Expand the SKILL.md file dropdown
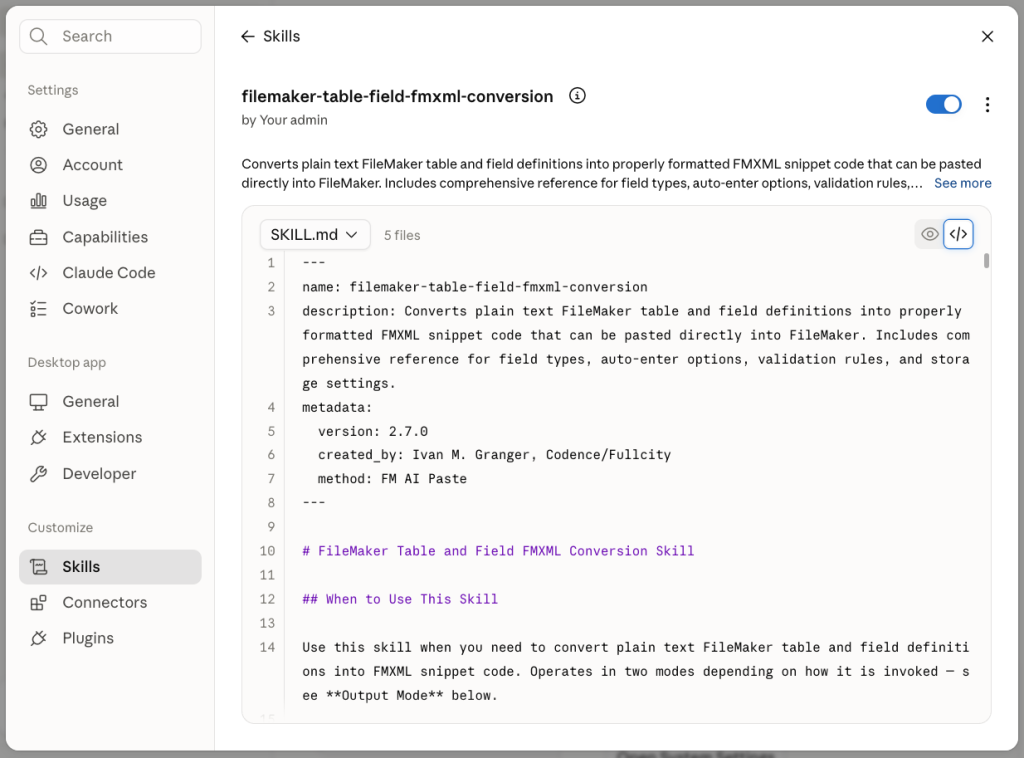Screen dimensions: 1024x758 315,234
